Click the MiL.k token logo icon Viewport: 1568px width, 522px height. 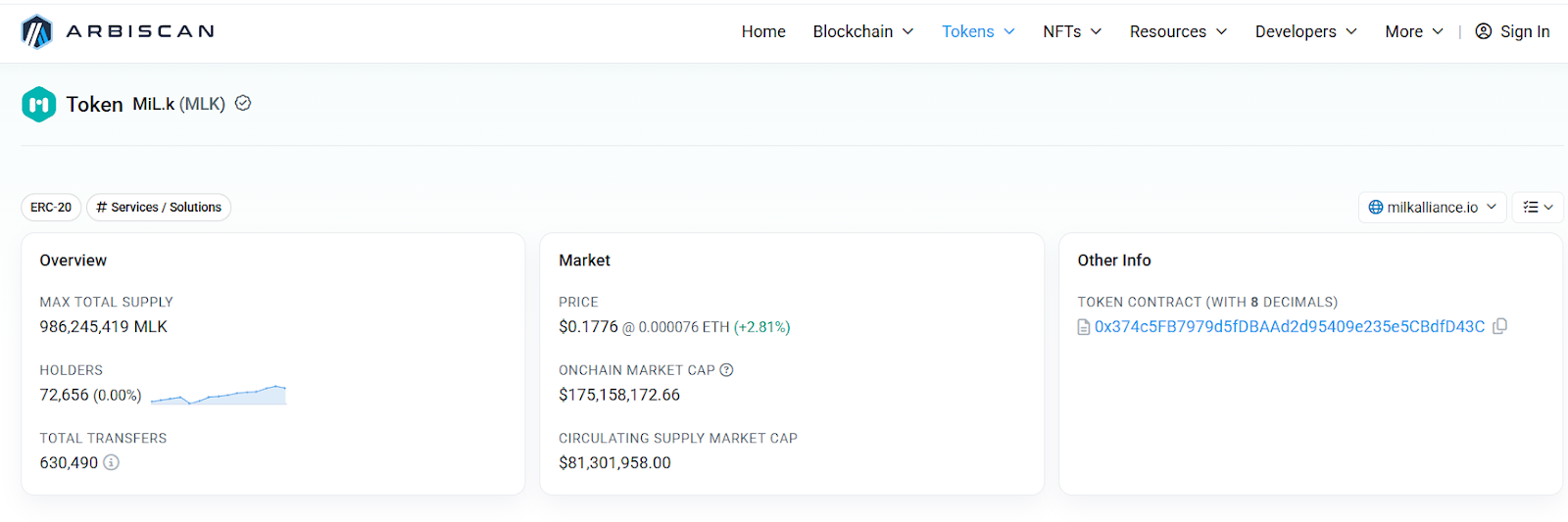(39, 104)
